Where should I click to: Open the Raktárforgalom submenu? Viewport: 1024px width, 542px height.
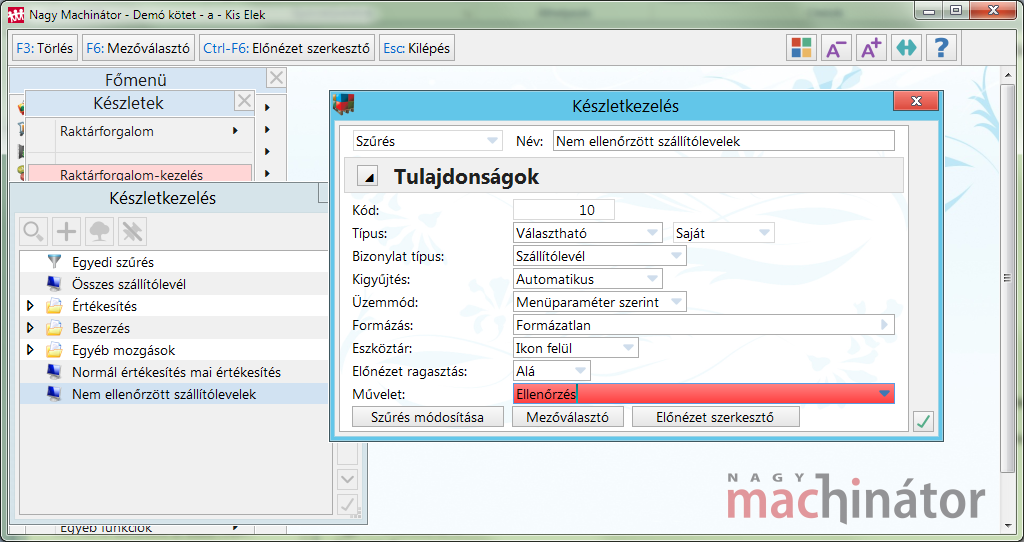(140, 131)
